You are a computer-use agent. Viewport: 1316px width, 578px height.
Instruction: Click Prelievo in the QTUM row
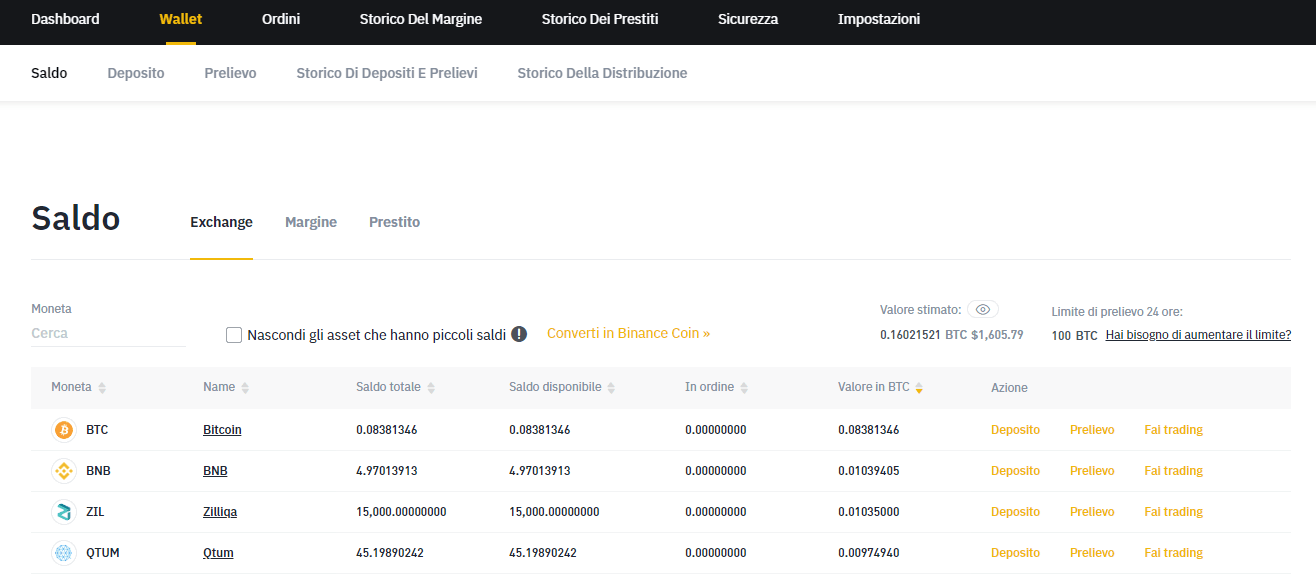point(1092,553)
